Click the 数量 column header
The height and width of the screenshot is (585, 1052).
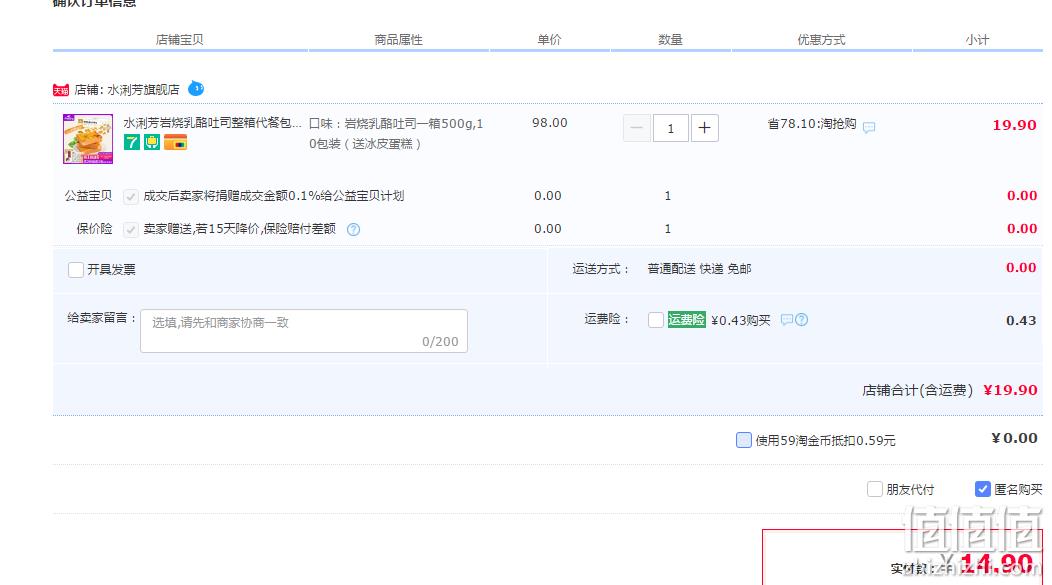[670, 40]
